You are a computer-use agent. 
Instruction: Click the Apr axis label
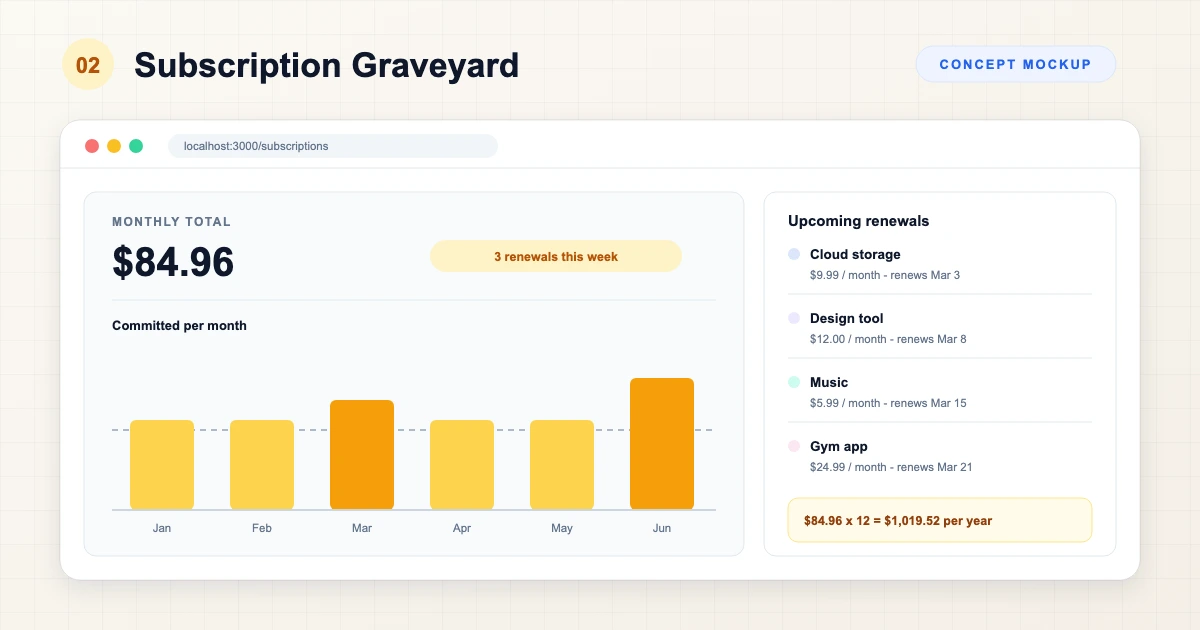tap(462, 528)
